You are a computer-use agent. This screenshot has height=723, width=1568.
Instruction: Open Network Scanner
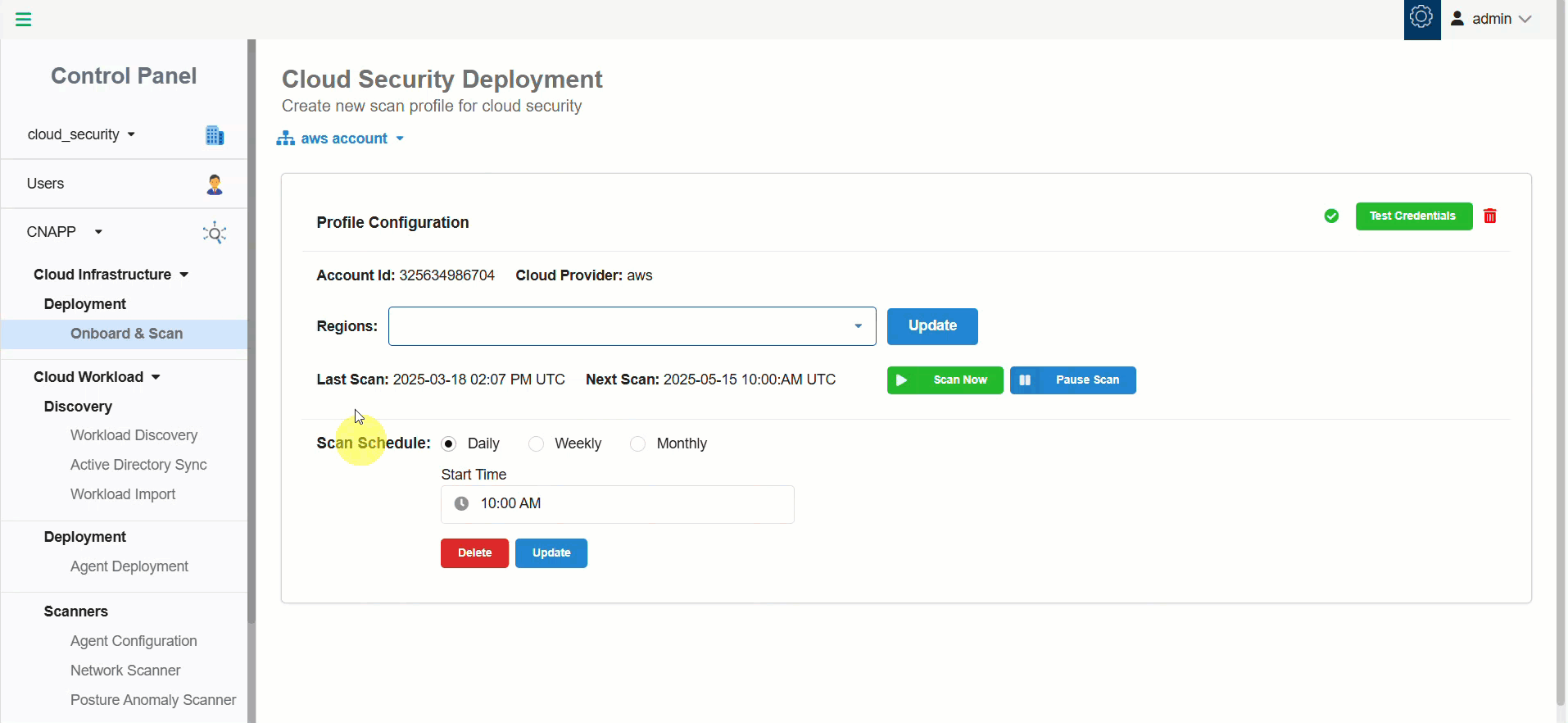[x=125, y=671]
